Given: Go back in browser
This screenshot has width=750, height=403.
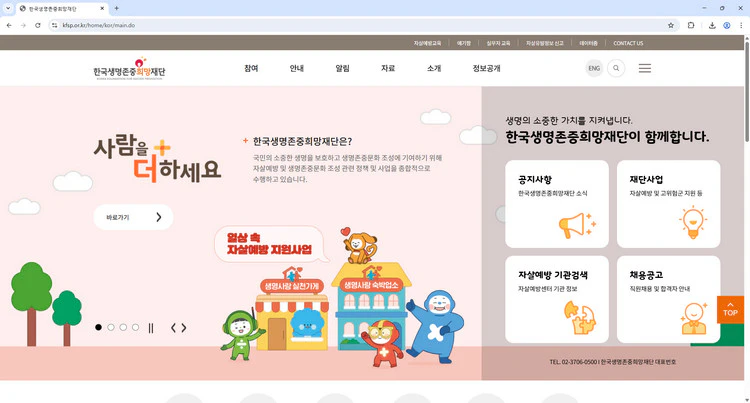Looking at the screenshot, I should click(9, 25).
